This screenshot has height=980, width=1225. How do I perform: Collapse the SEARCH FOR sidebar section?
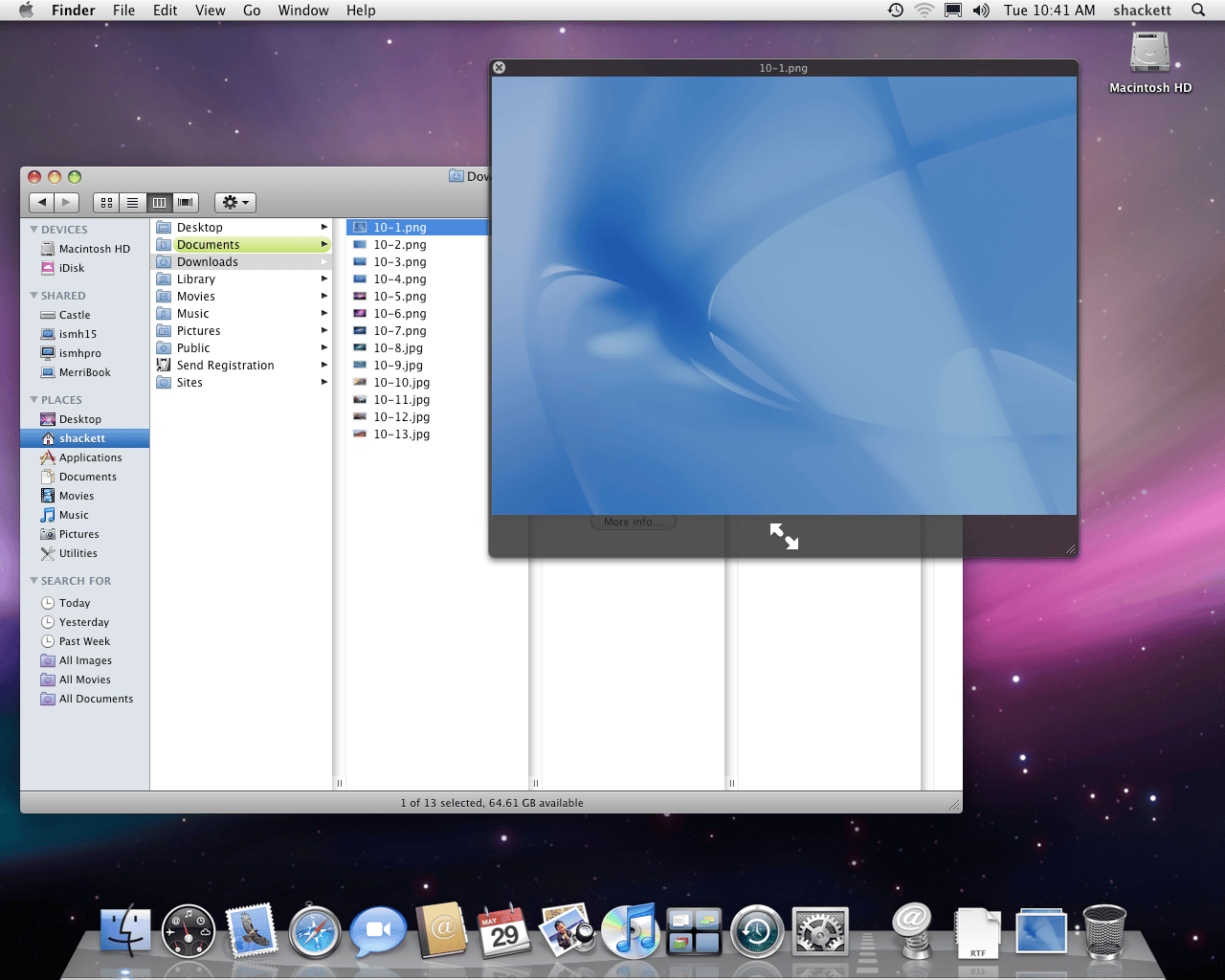point(34,581)
